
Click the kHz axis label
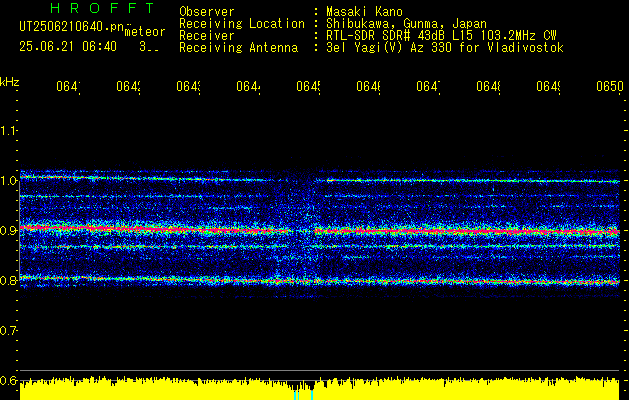[x=10, y=82]
